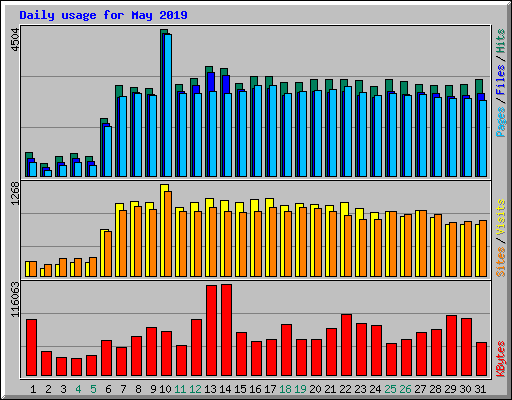Click the 'Pages / Files / Hits' legend label
512x400 pixels.
tap(501, 83)
